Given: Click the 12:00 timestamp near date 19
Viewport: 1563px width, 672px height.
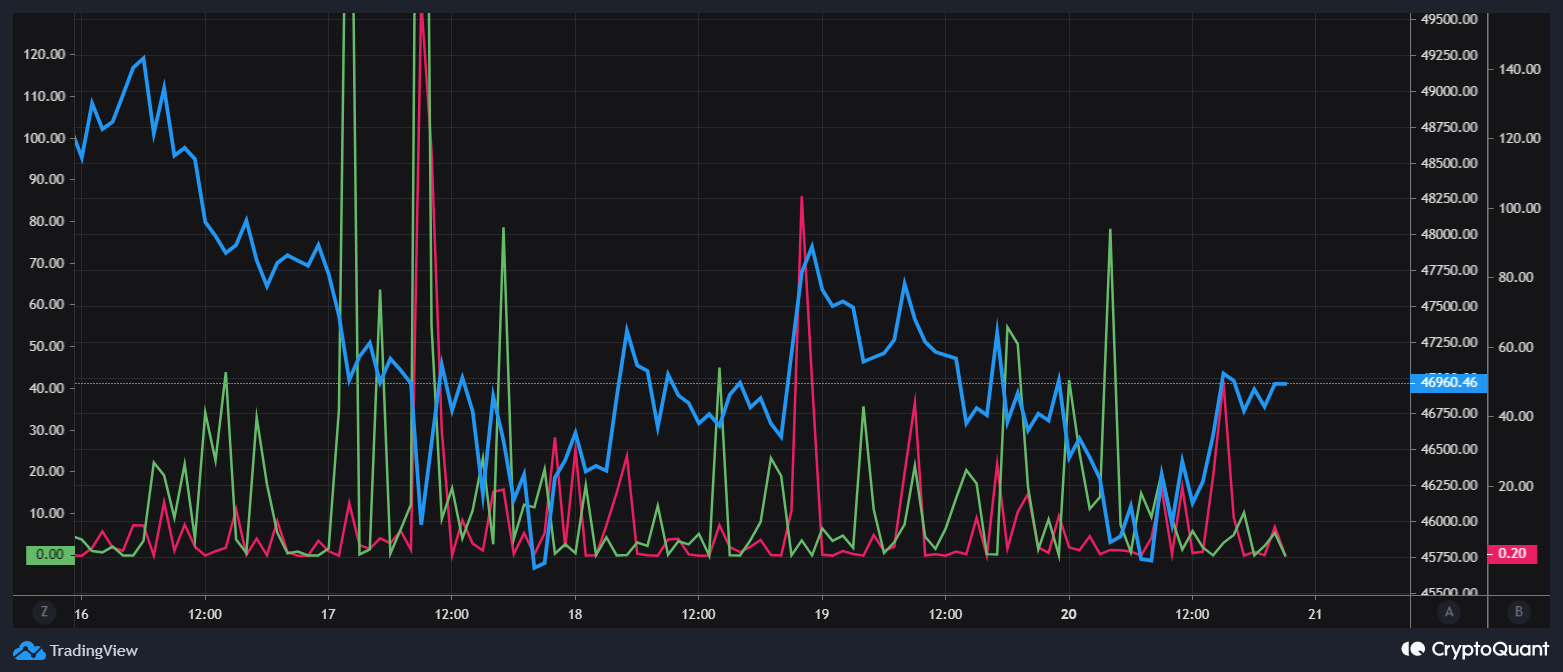Looking at the screenshot, I should 945,615.
